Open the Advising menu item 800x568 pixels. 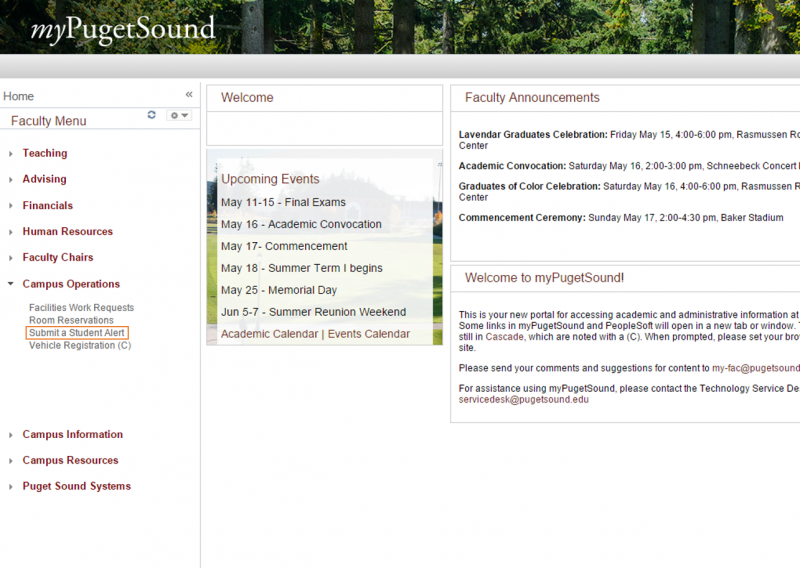pos(44,179)
